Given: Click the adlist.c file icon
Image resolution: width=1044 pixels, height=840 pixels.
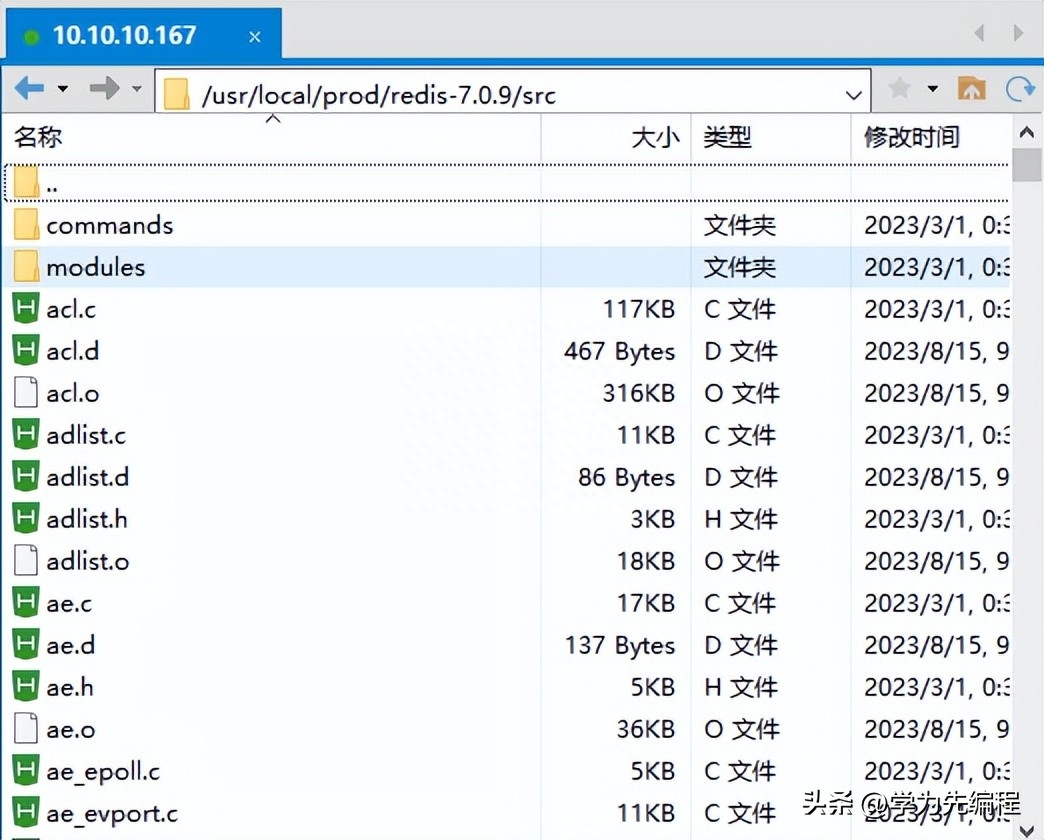Looking at the screenshot, I should click(26, 434).
